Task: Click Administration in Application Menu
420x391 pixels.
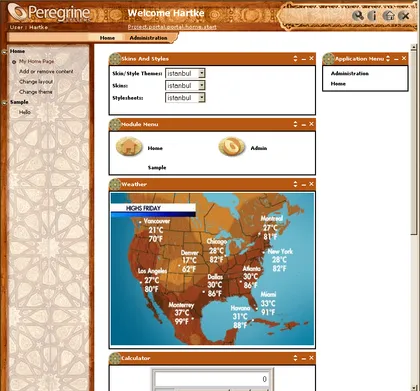Action: (x=350, y=73)
